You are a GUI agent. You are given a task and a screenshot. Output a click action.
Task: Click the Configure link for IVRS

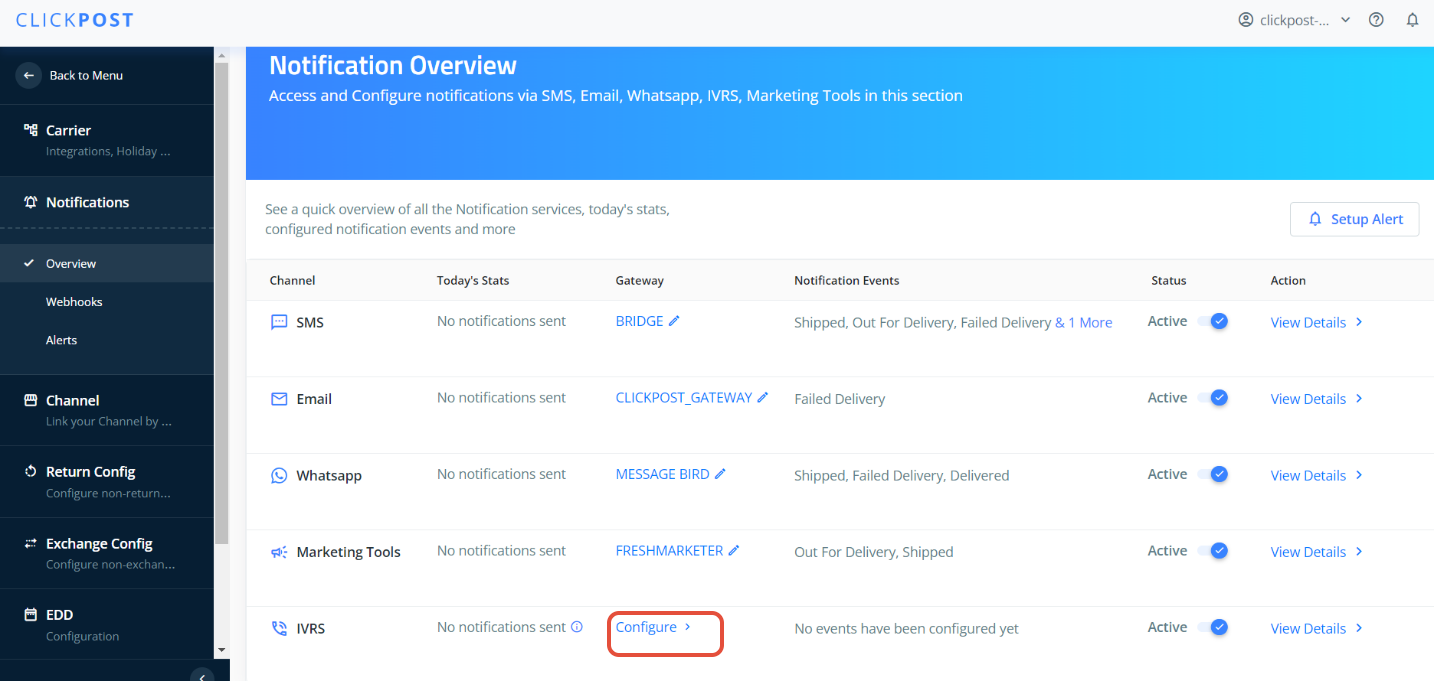point(646,627)
